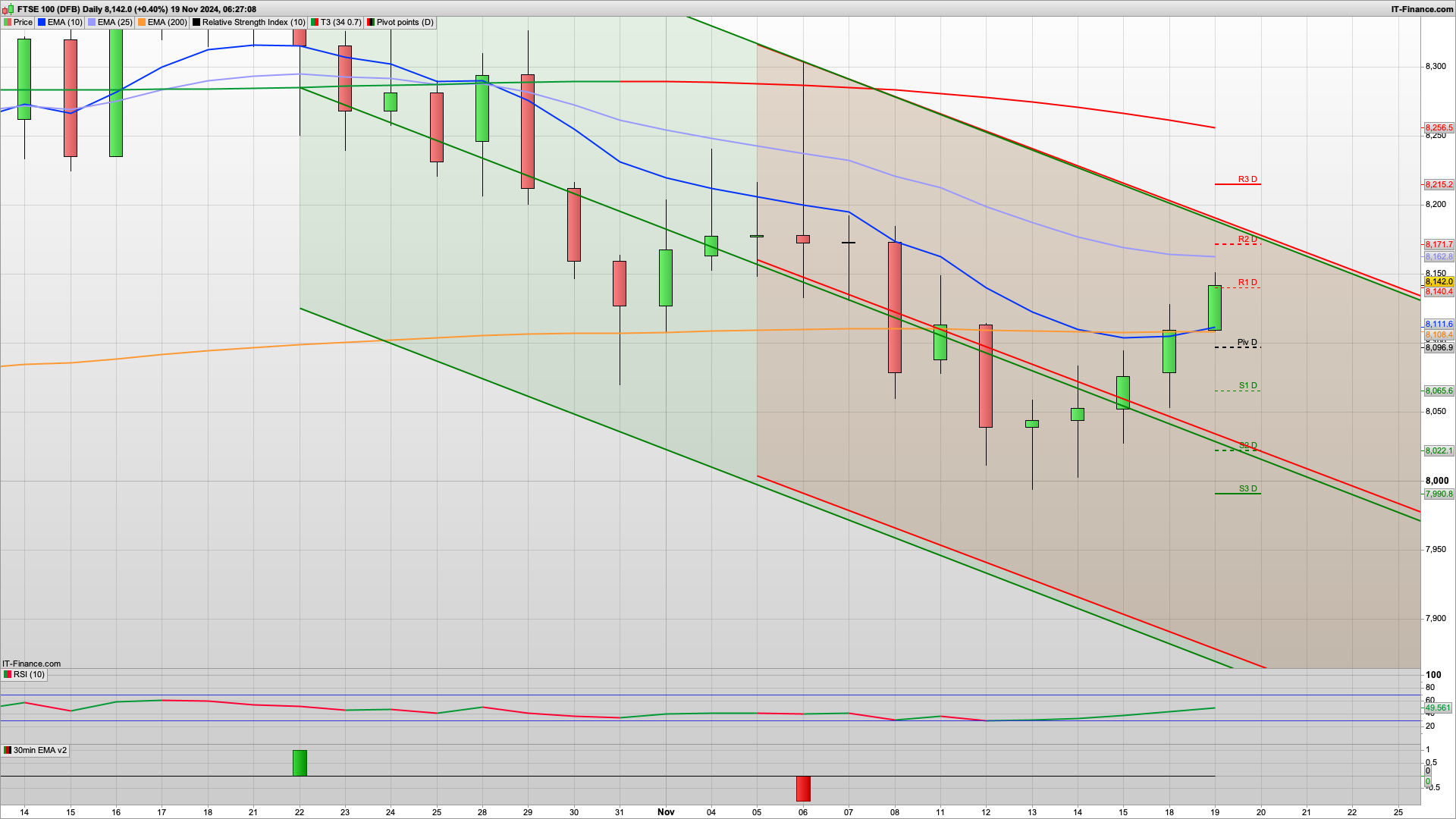Click the yellow 8,142.0 current price tag

point(1439,282)
